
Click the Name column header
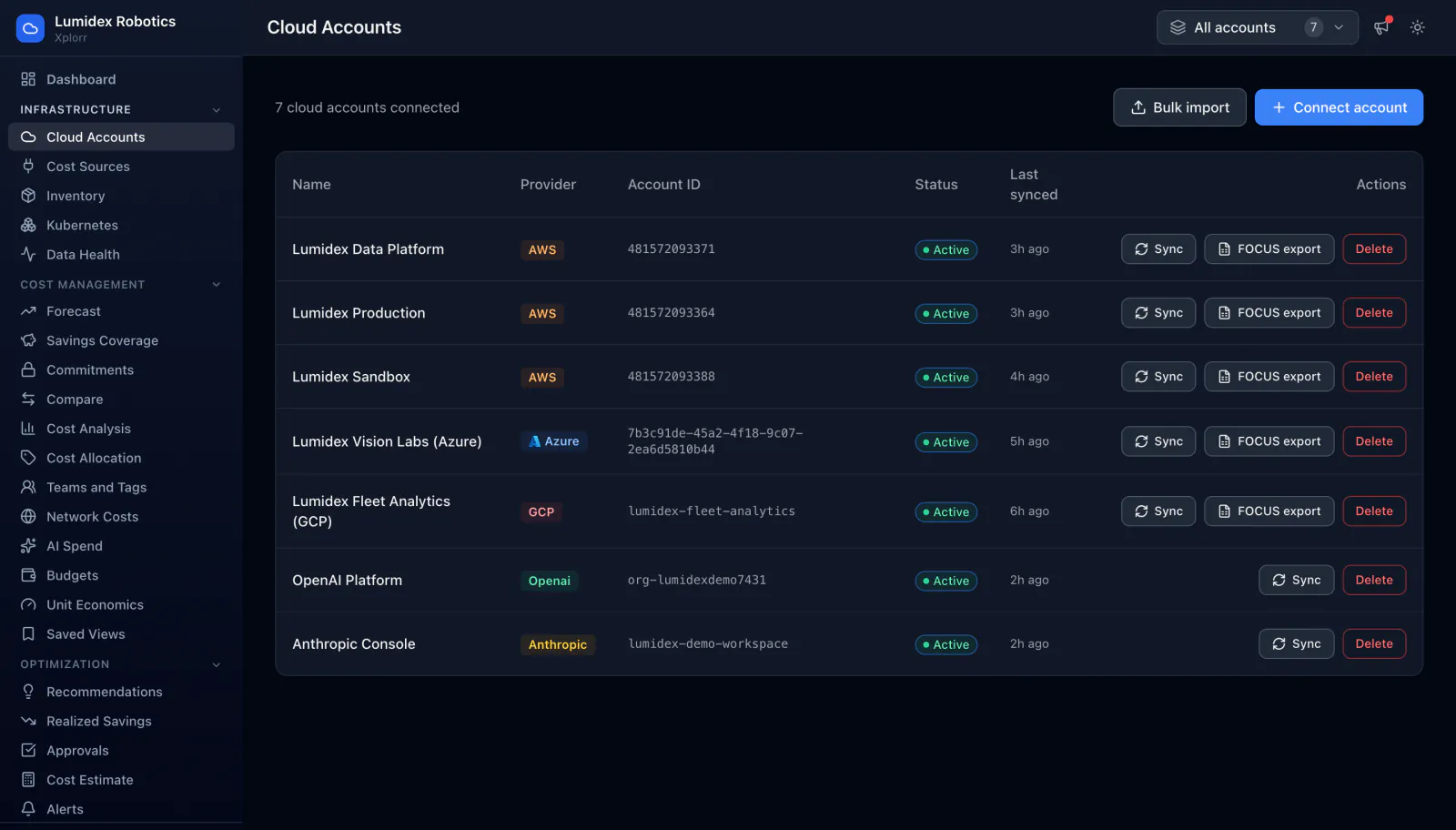coord(311,185)
